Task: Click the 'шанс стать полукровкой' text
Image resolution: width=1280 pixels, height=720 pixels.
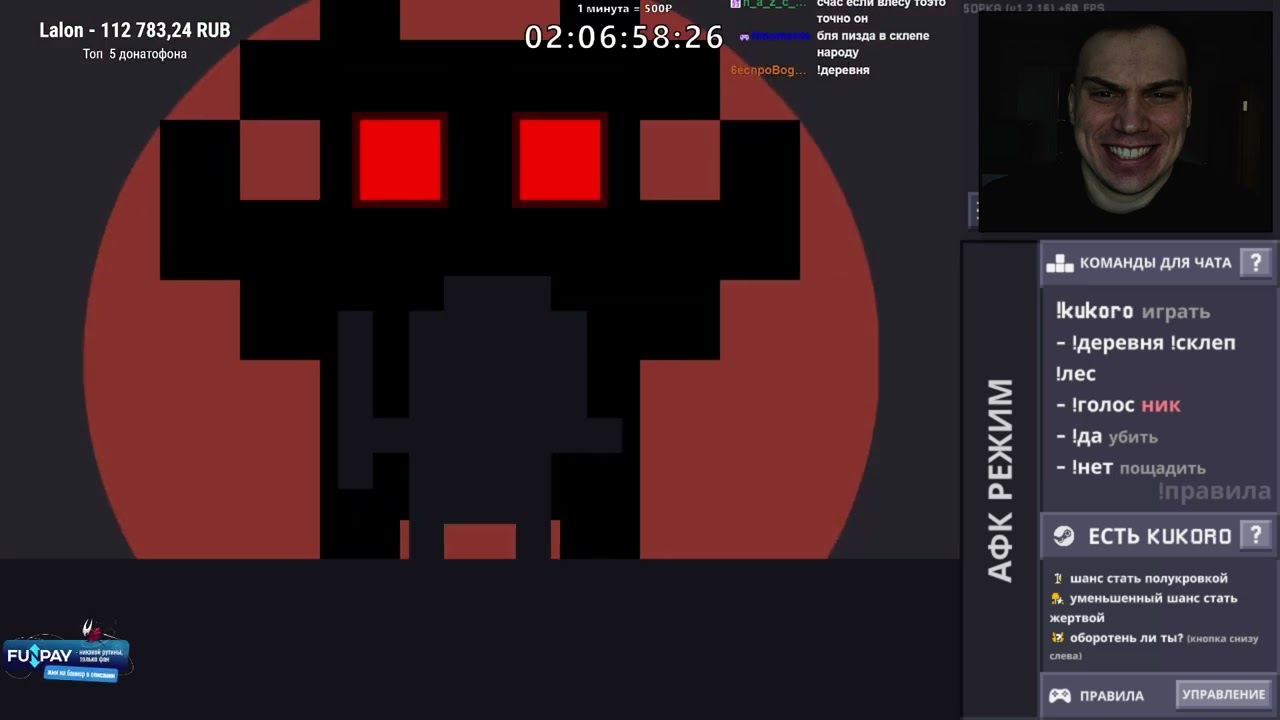Action: tap(1149, 578)
